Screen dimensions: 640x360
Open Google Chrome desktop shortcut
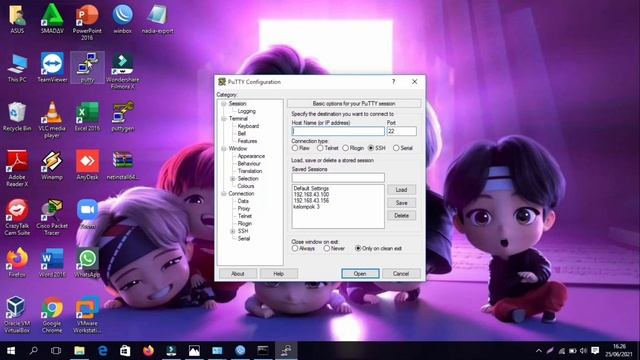point(52,315)
